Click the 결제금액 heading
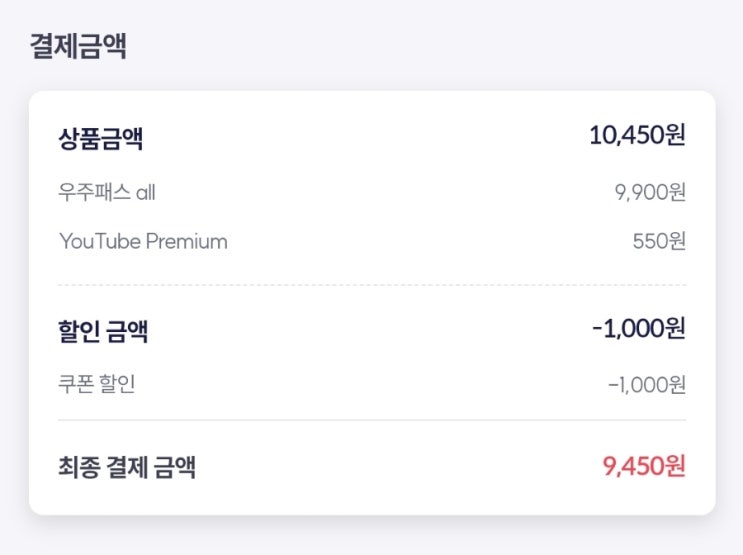The height and width of the screenshot is (555, 743). coord(78,46)
